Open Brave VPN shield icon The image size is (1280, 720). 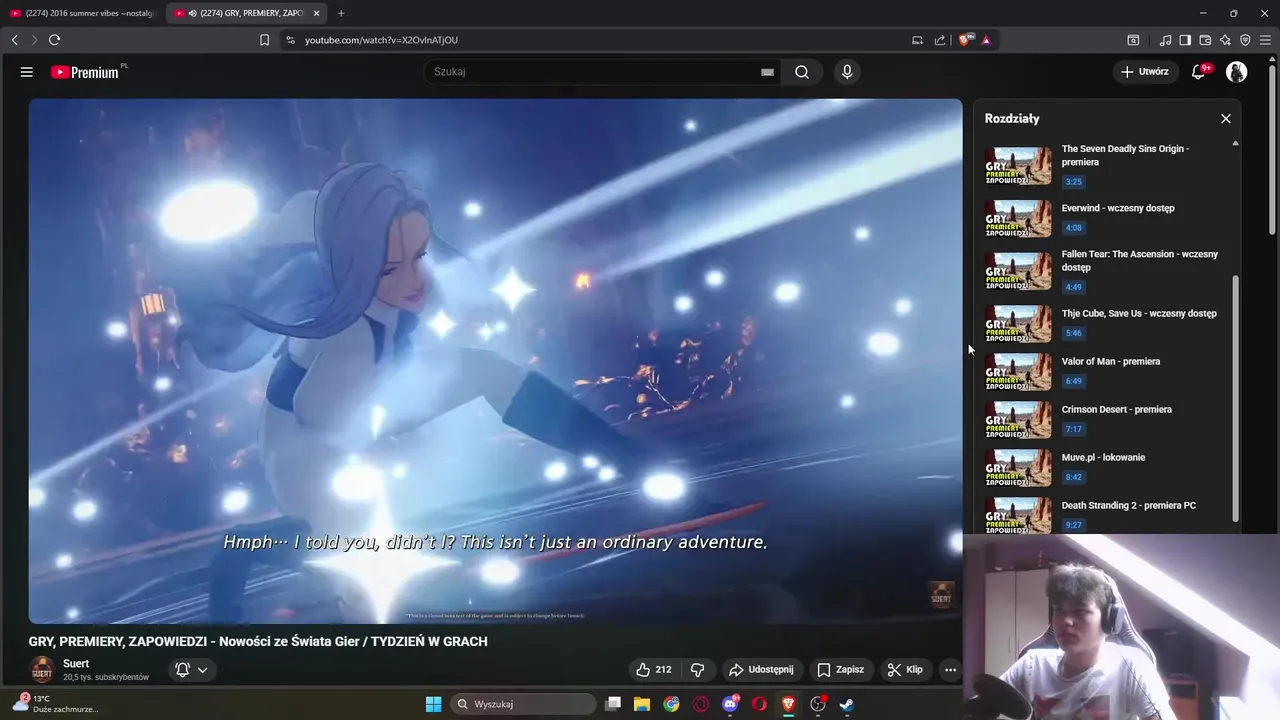pos(1245,40)
